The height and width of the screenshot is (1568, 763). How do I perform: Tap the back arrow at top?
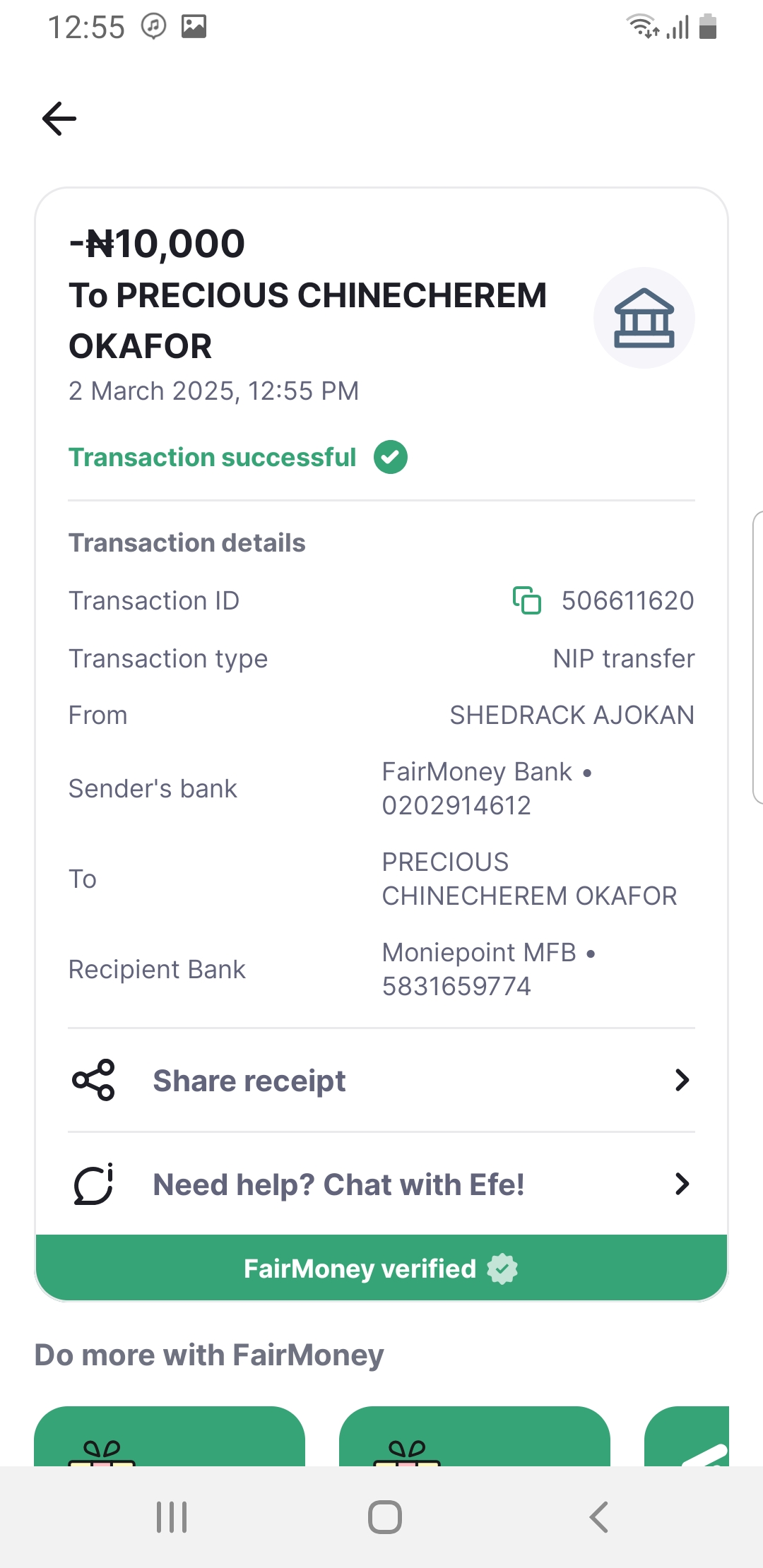point(59,118)
